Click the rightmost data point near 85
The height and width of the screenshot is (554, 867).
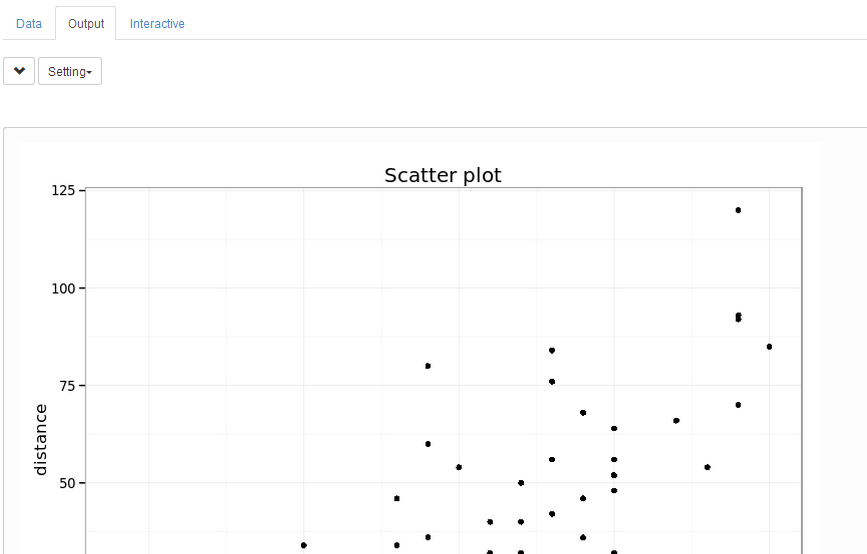point(769,347)
